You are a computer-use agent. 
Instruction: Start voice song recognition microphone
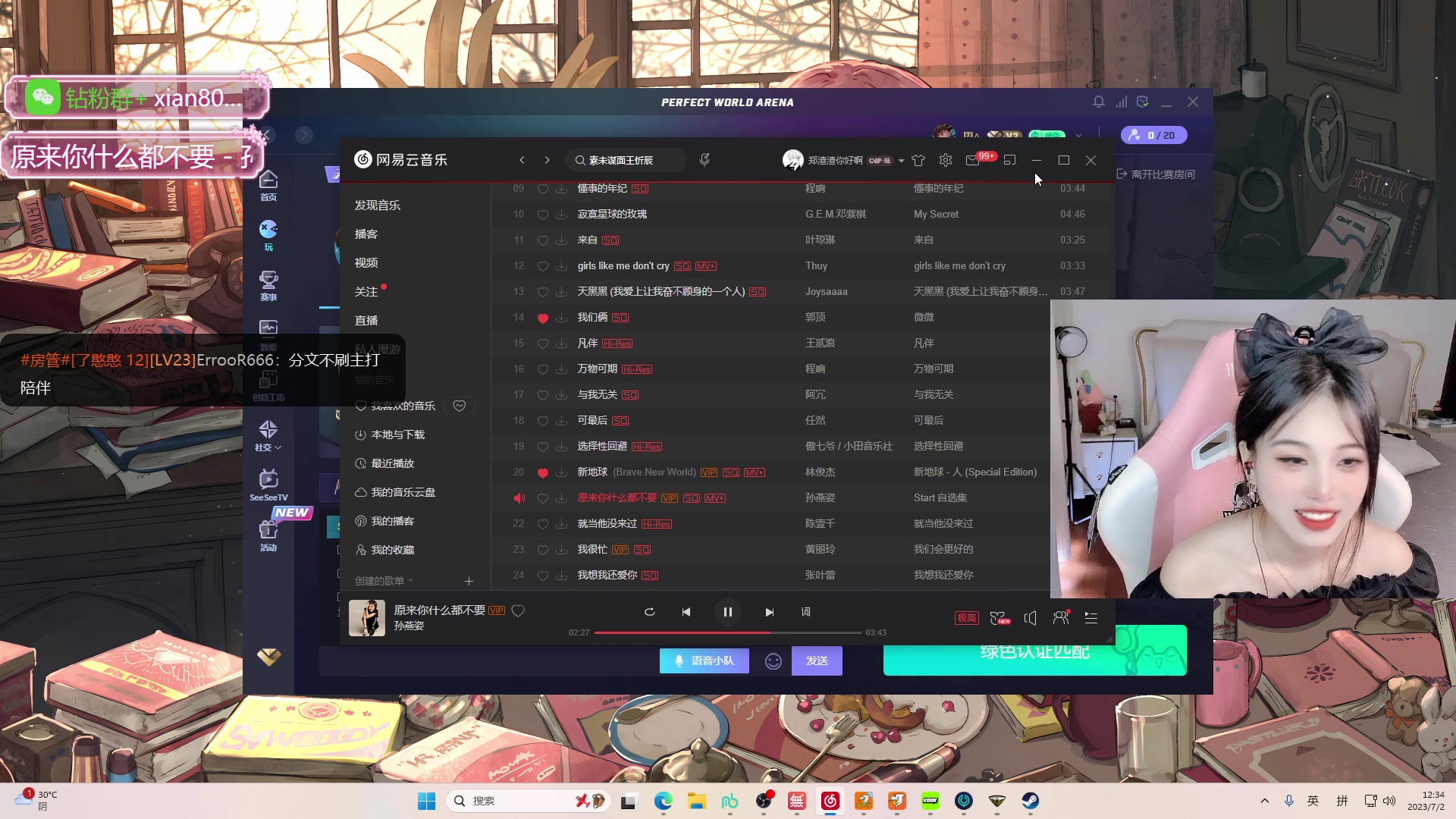click(x=704, y=160)
